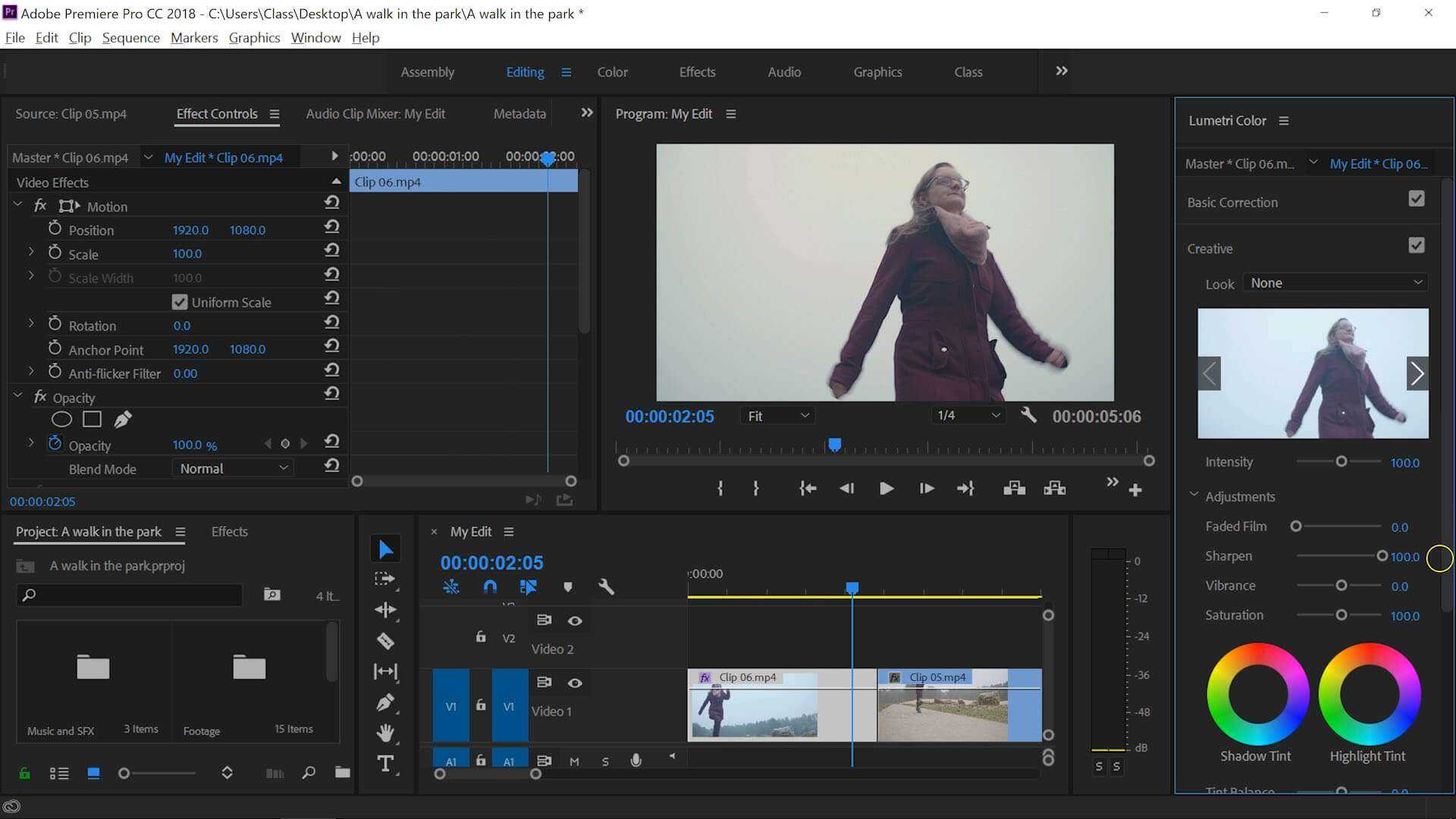Select the Hand tool
Image resolution: width=1456 pixels, height=819 pixels.
[x=385, y=733]
